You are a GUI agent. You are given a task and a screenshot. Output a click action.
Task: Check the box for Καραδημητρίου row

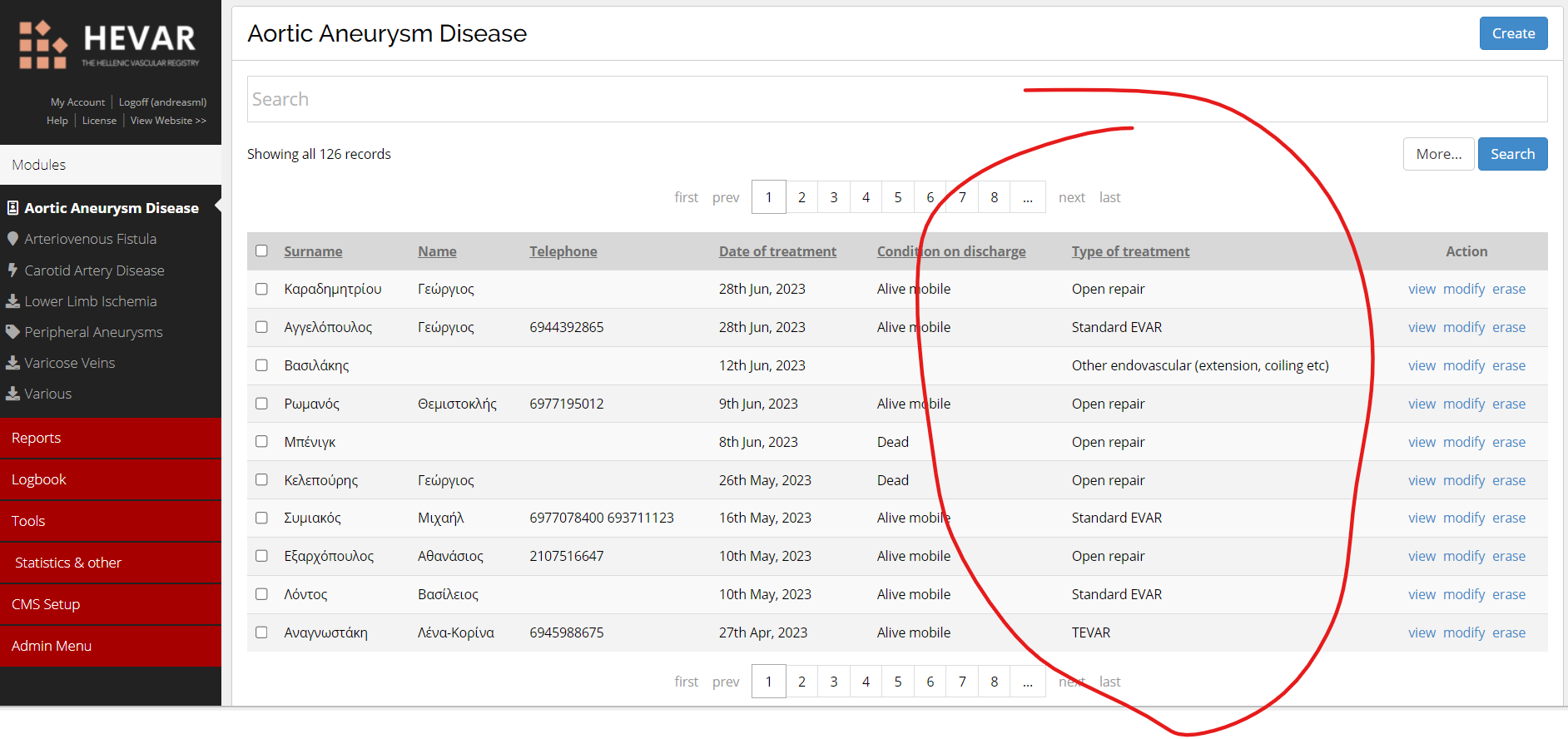261,289
